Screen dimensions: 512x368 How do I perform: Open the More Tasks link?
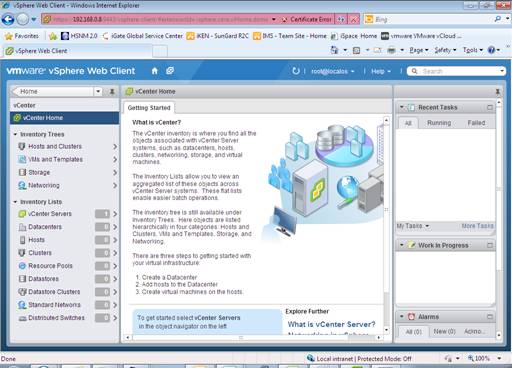pyautogui.click(x=477, y=226)
